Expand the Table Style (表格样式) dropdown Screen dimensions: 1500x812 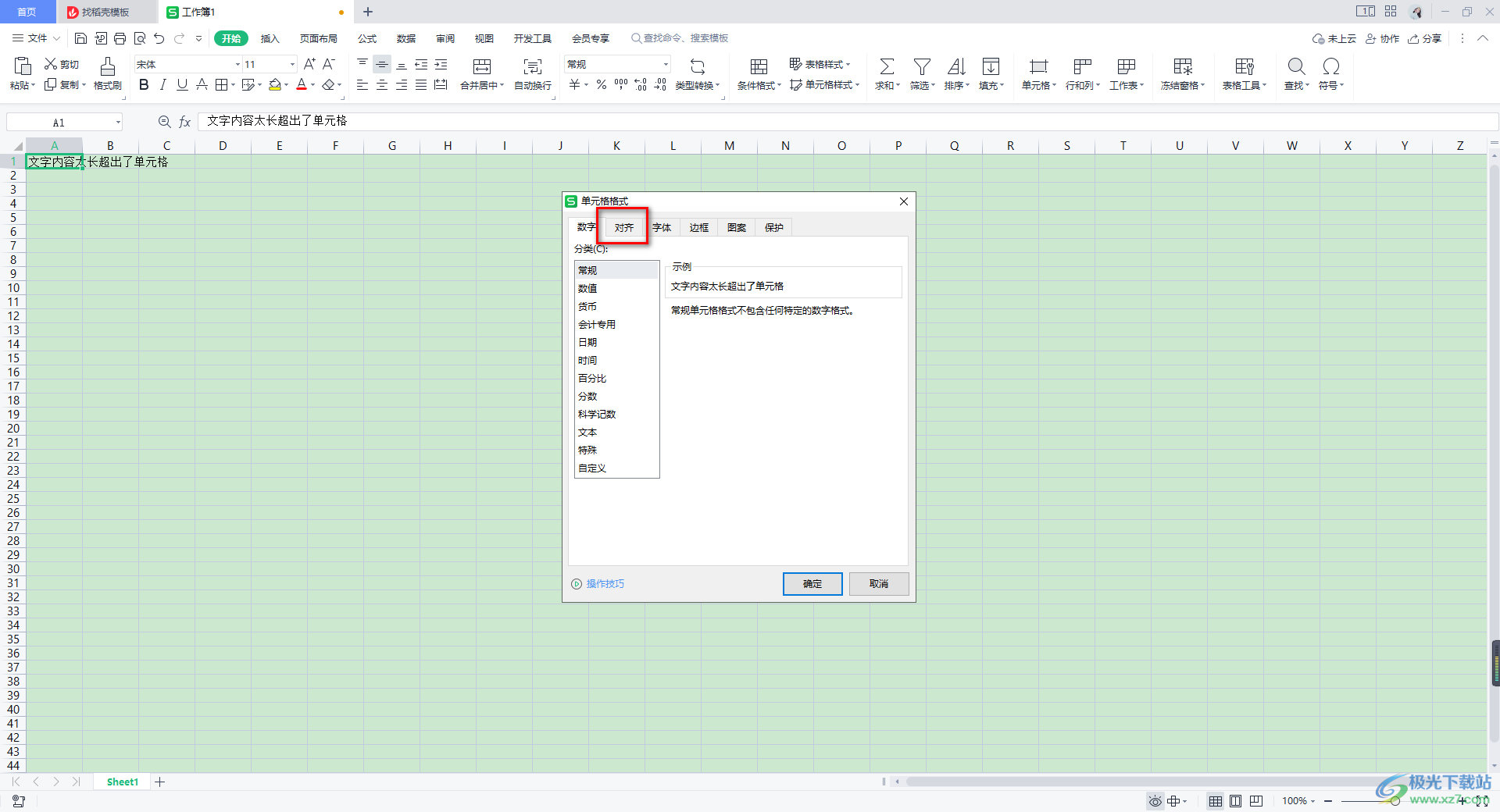coord(848,65)
